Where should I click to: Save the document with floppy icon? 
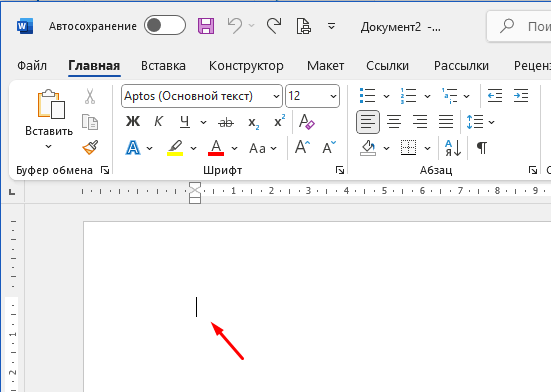tap(206, 26)
